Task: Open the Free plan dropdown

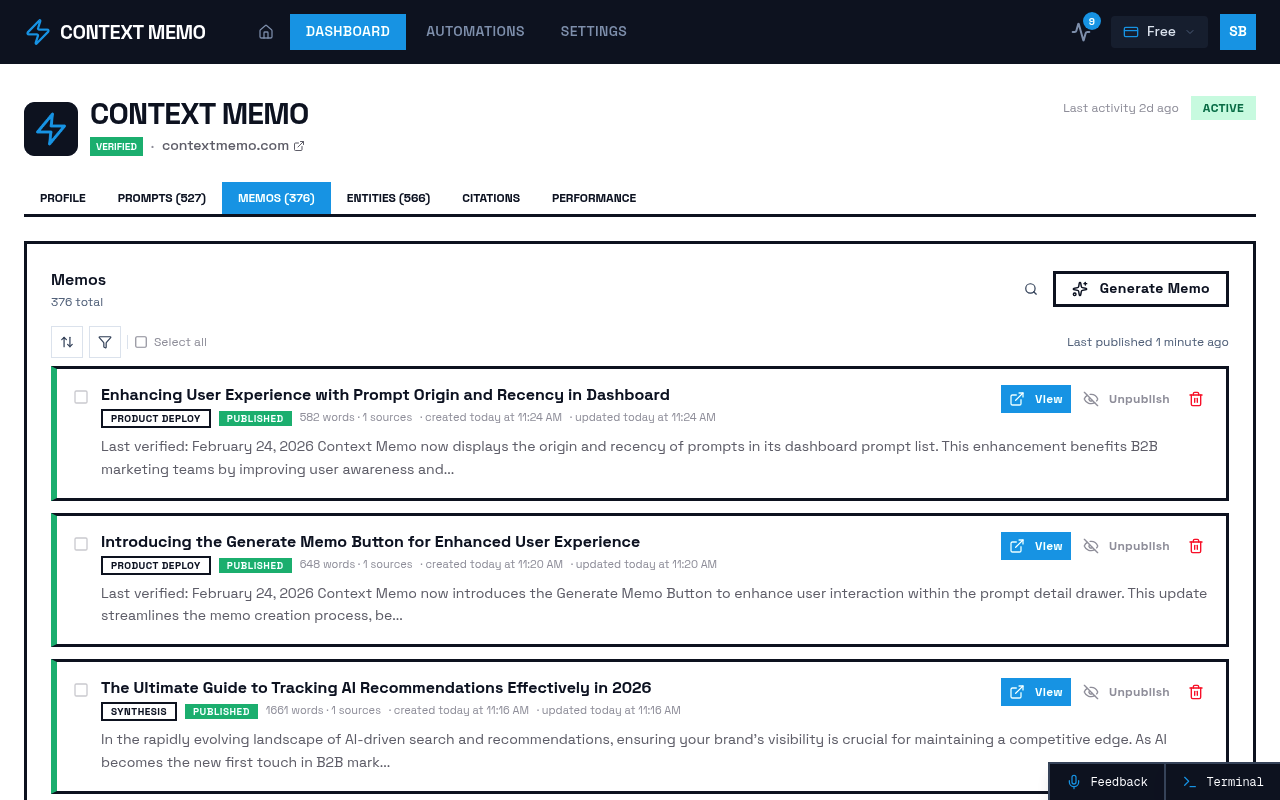Action: pyautogui.click(x=1159, y=31)
